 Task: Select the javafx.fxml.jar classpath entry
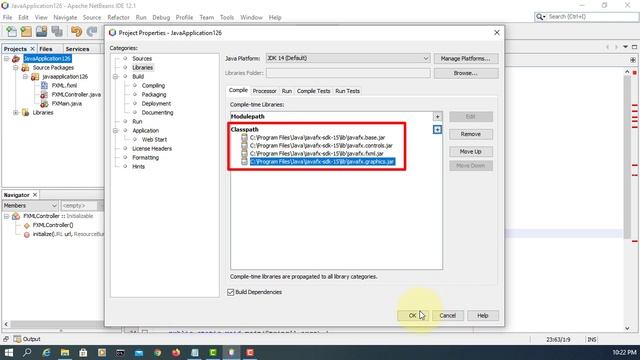coord(317,153)
